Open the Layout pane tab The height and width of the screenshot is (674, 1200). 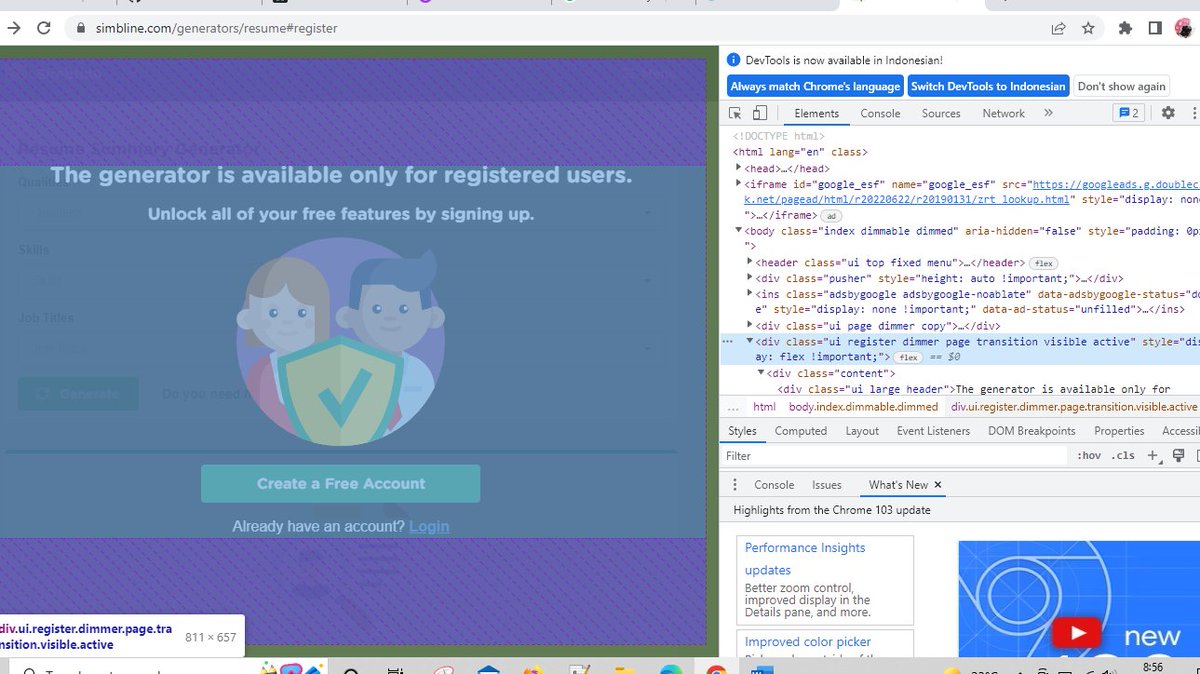point(862,431)
